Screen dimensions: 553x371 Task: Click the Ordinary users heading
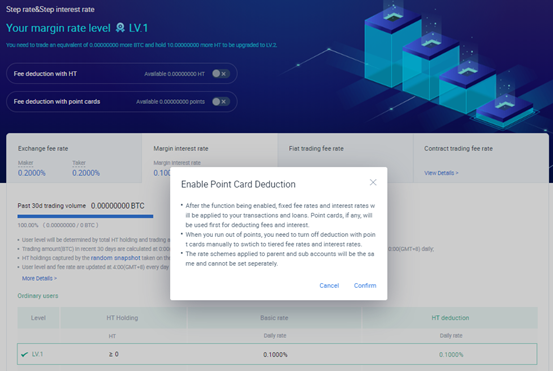pyautogui.click(x=38, y=296)
